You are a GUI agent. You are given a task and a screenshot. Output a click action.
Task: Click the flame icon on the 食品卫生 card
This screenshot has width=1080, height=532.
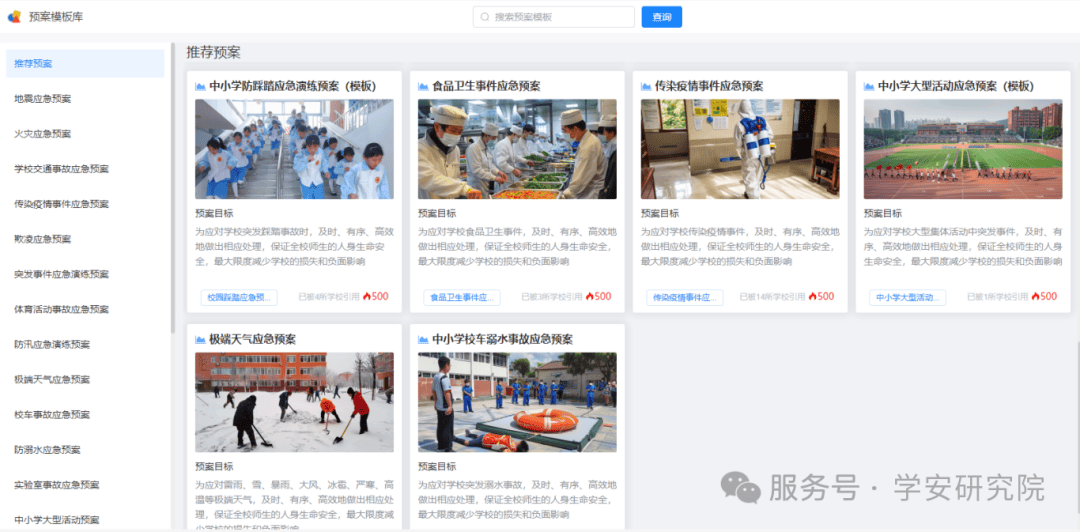pyautogui.click(x=590, y=297)
